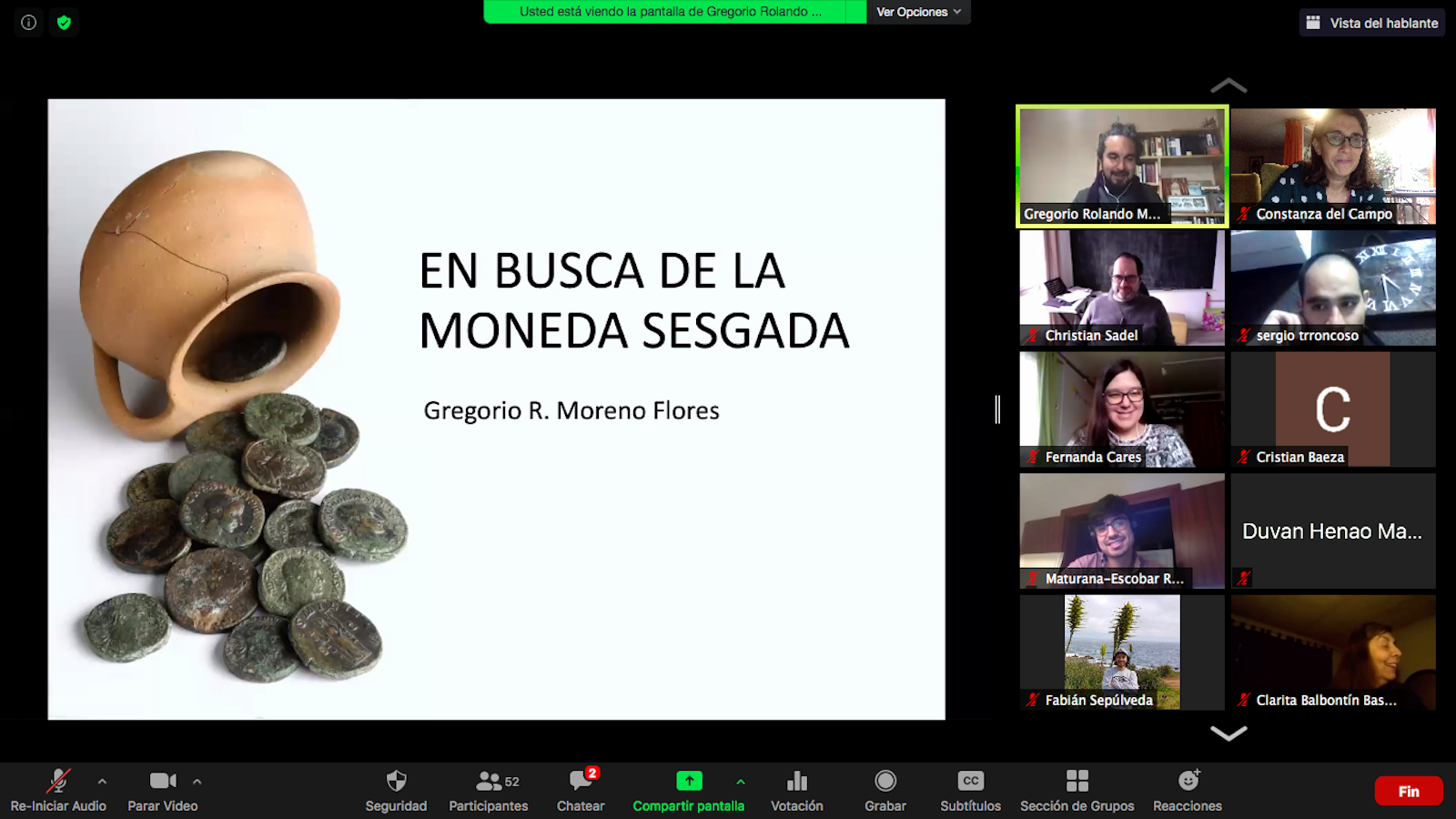The width and height of the screenshot is (1456, 819).
Task: End the meeting with Fin button
Action: (1409, 791)
